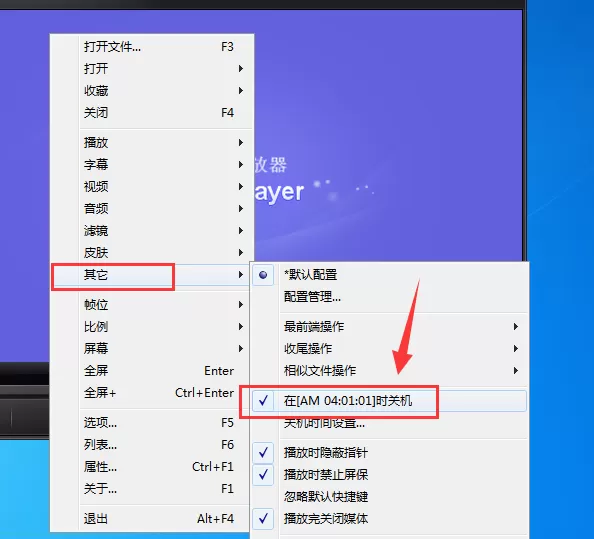Image resolution: width=594 pixels, height=539 pixels.
Task: Expand the 最前端操作 submenu
Action: pyautogui.click(x=389, y=327)
